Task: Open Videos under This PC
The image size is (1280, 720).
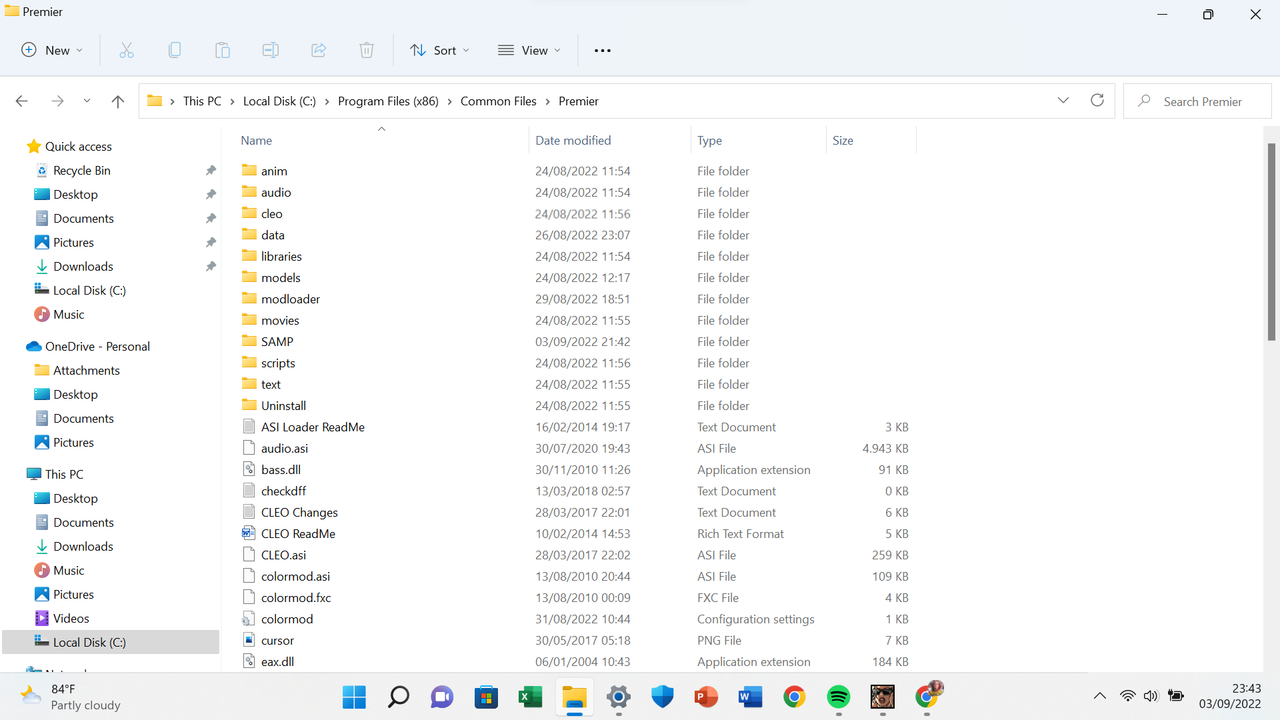Action: (x=71, y=619)
